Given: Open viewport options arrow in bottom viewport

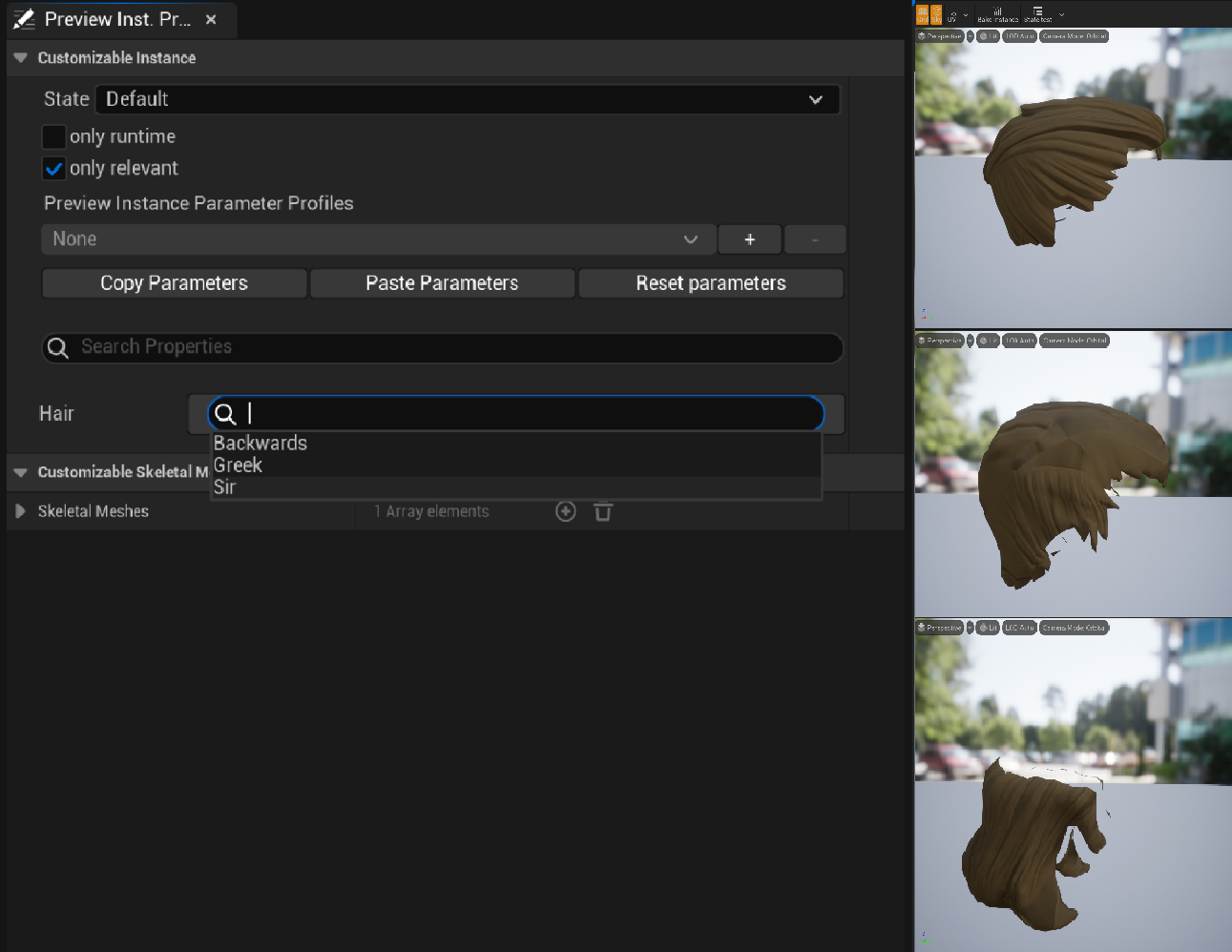Looking at the screenshot, I should [x=971, y=628].
